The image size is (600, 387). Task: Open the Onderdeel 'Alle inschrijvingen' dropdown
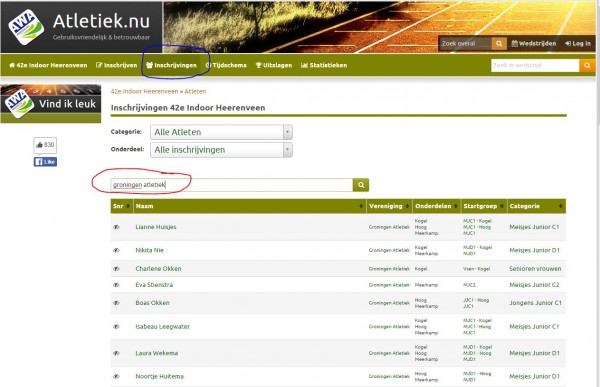coord(221,150)
